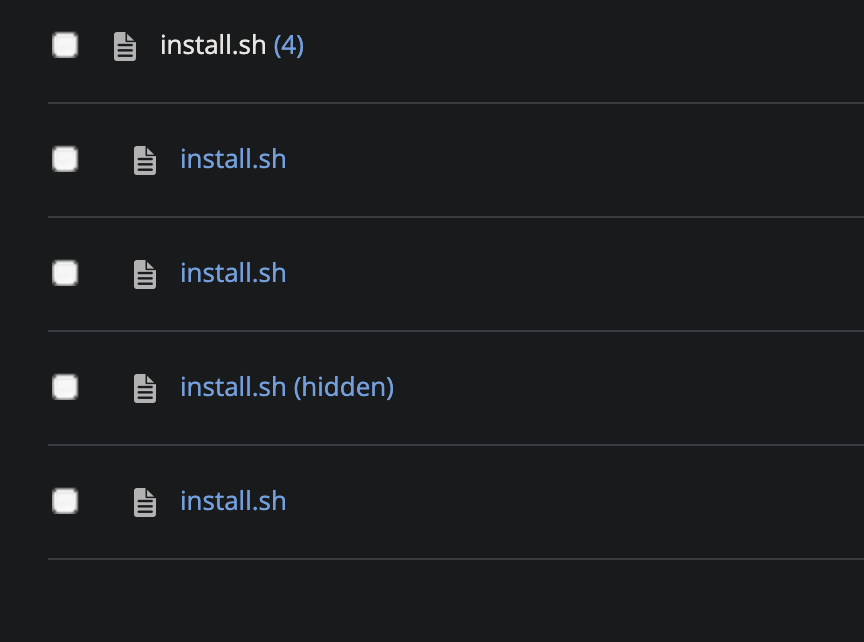The width and height of the screenshot is (864, 642).
Task: Open the final install.sh link in the list
Action: point(233,501)
